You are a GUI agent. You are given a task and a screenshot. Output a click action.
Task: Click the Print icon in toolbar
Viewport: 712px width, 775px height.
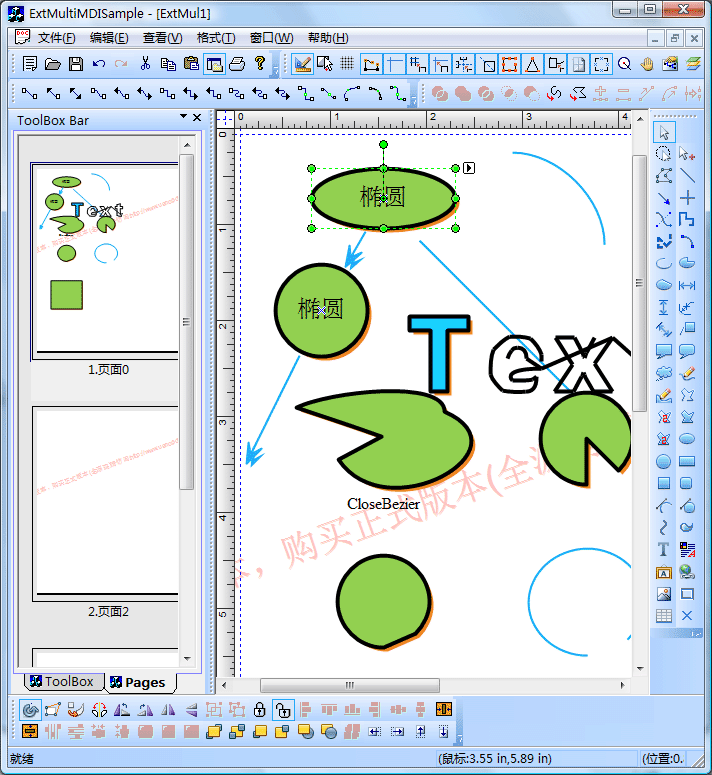(237, 64)
